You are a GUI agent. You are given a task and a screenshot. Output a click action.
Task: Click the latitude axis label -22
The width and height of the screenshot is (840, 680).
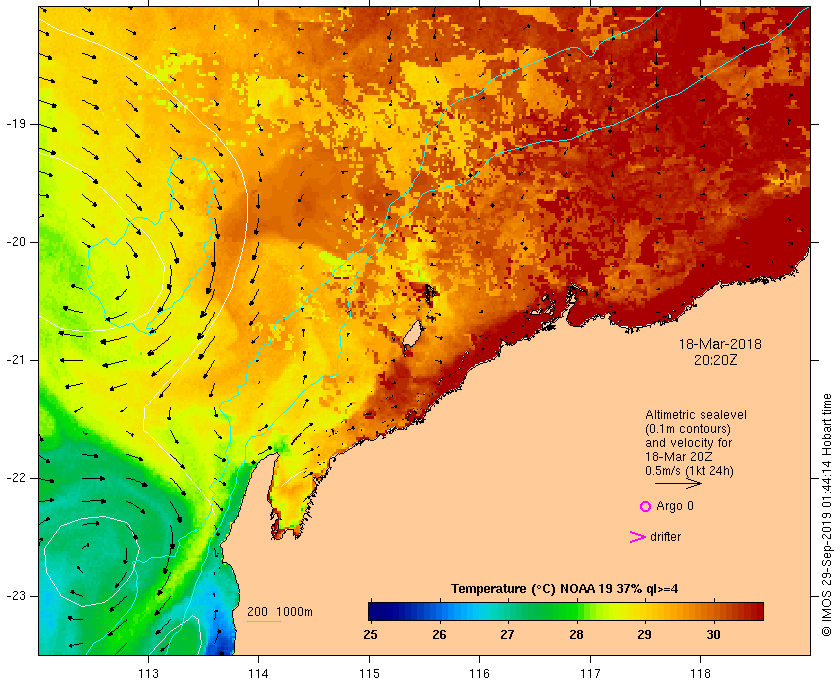16,478
